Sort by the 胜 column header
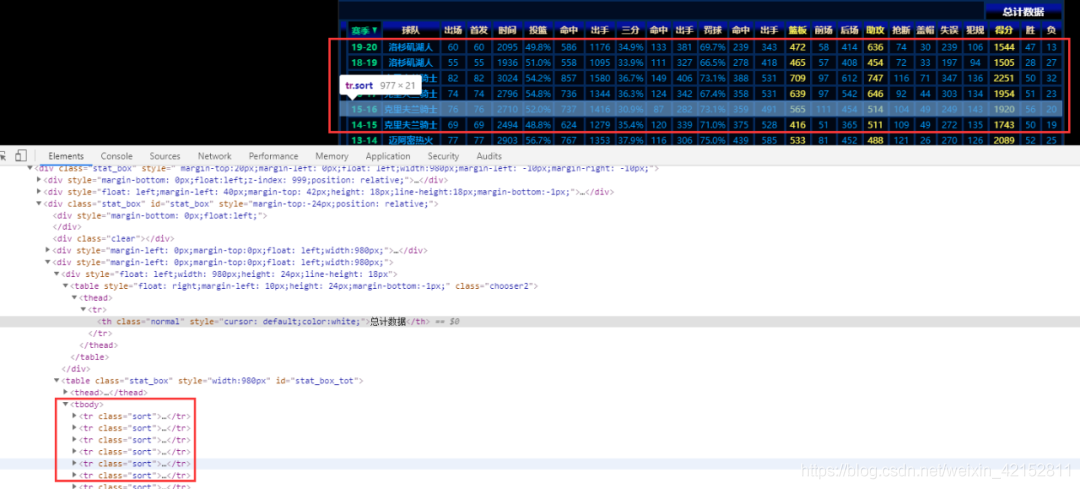Viewport: 1080px width, 489px height. (1030, 30)
